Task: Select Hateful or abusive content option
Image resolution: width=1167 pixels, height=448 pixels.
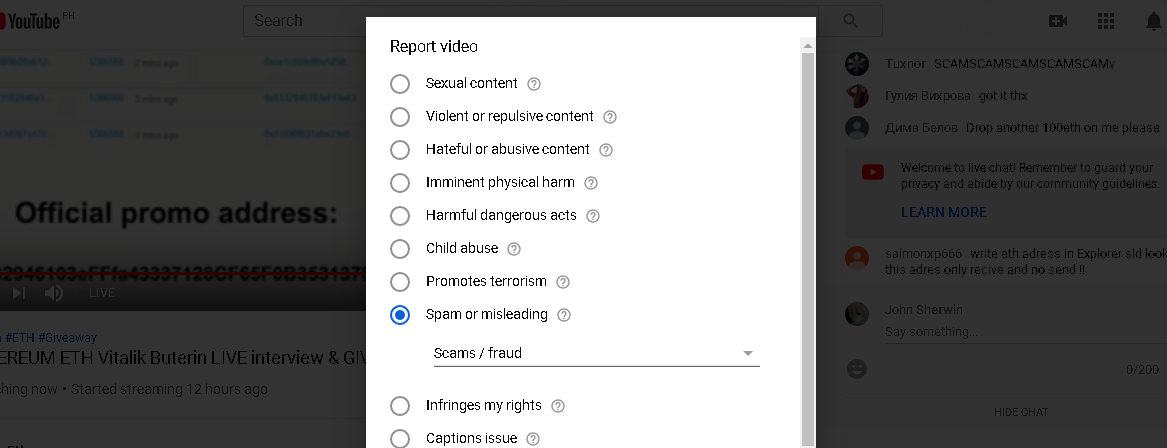Action: pos(400,150)
